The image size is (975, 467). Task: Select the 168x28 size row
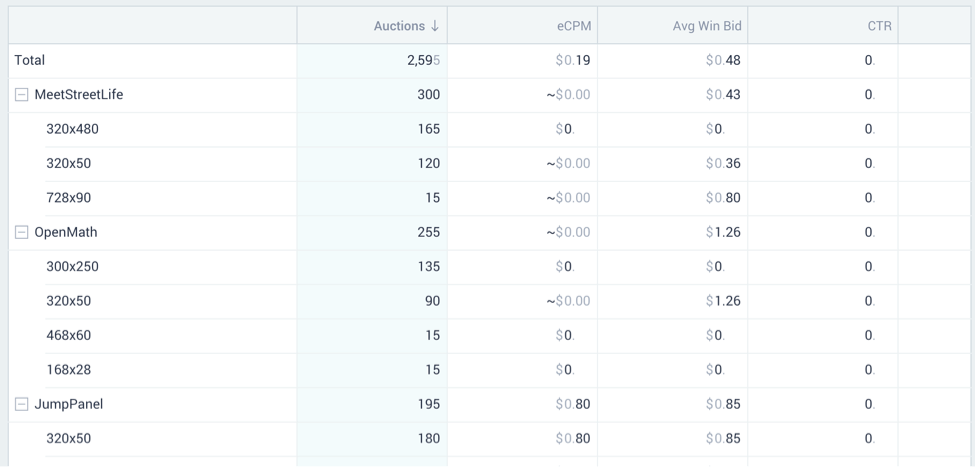(x=68, y=370)
